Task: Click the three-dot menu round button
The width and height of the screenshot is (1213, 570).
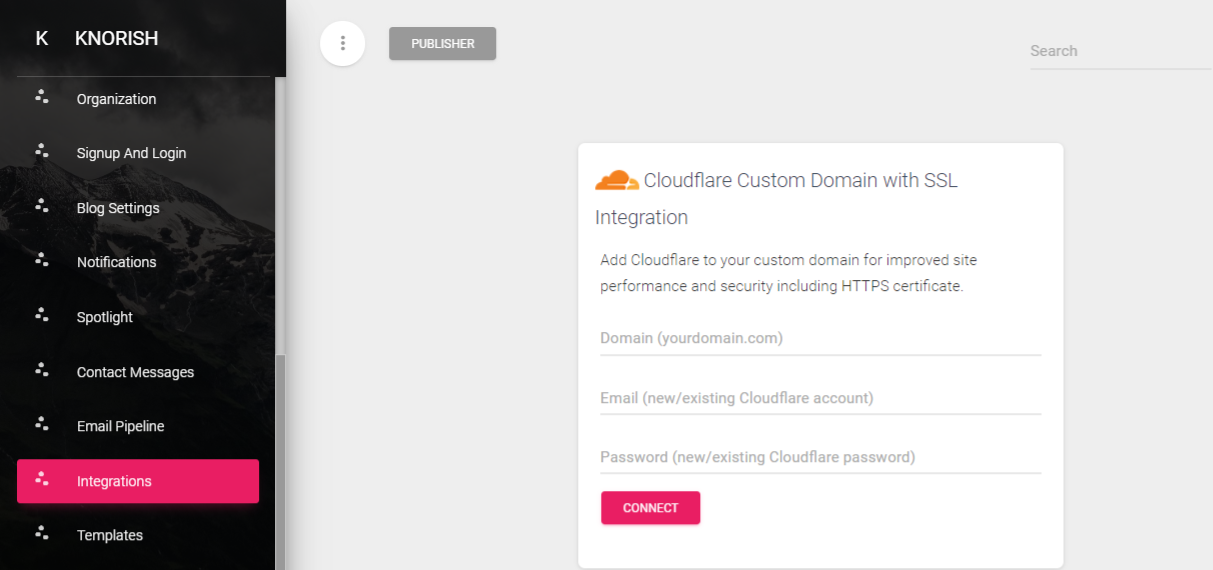Action: tap(343, 43)
